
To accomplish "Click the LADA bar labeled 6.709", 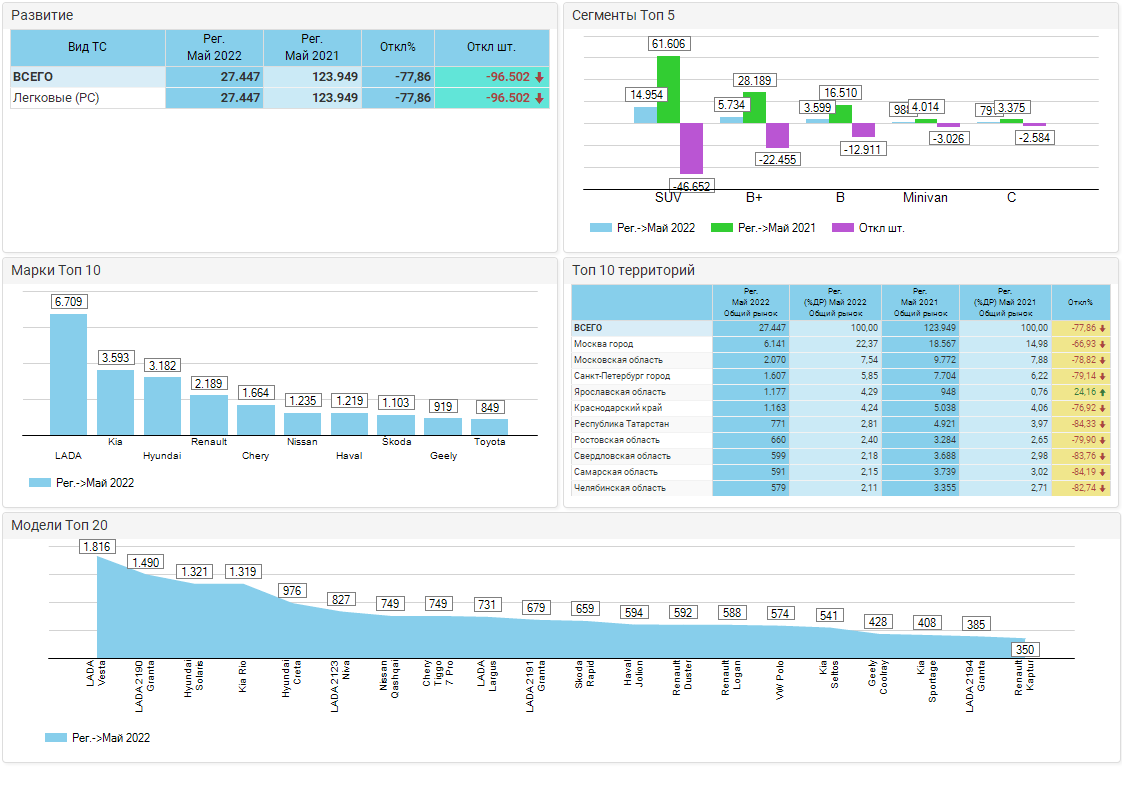I will click(68, 373).
